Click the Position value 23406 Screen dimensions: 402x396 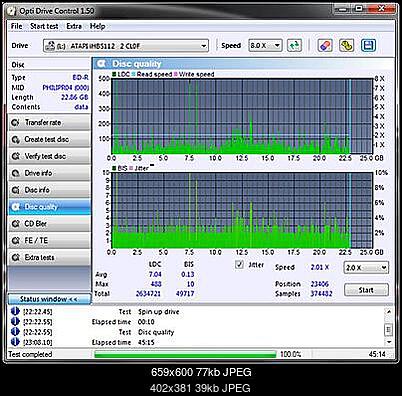click(320, 284)
